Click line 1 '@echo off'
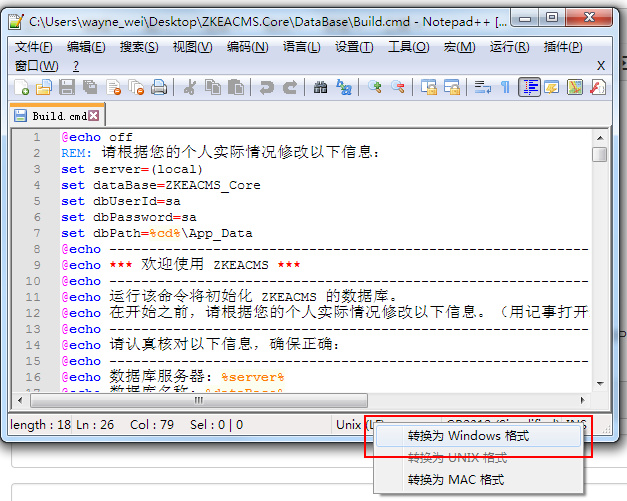Viewport: 627px width, 501px height. tap(97, 137)
